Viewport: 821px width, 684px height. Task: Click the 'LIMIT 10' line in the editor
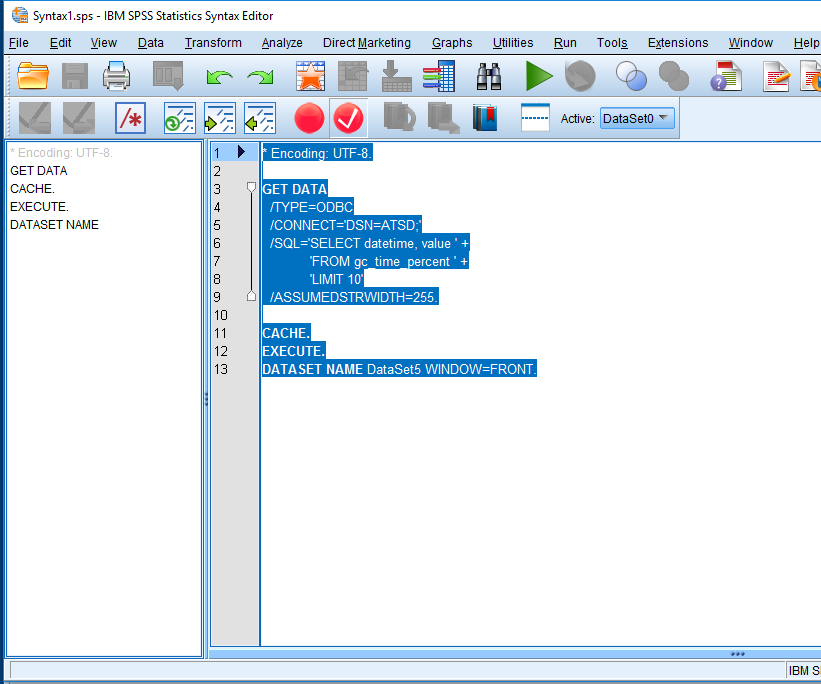(336, 279)
